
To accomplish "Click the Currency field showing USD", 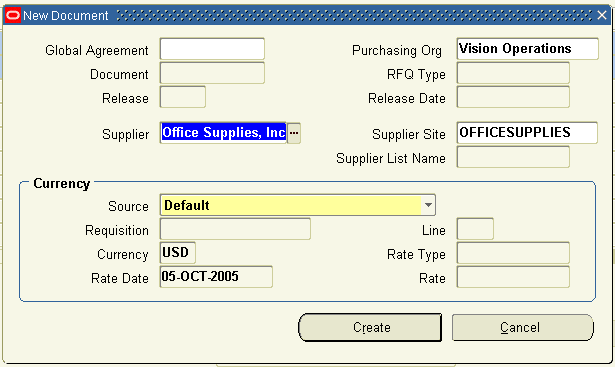I will click(178, 253).
